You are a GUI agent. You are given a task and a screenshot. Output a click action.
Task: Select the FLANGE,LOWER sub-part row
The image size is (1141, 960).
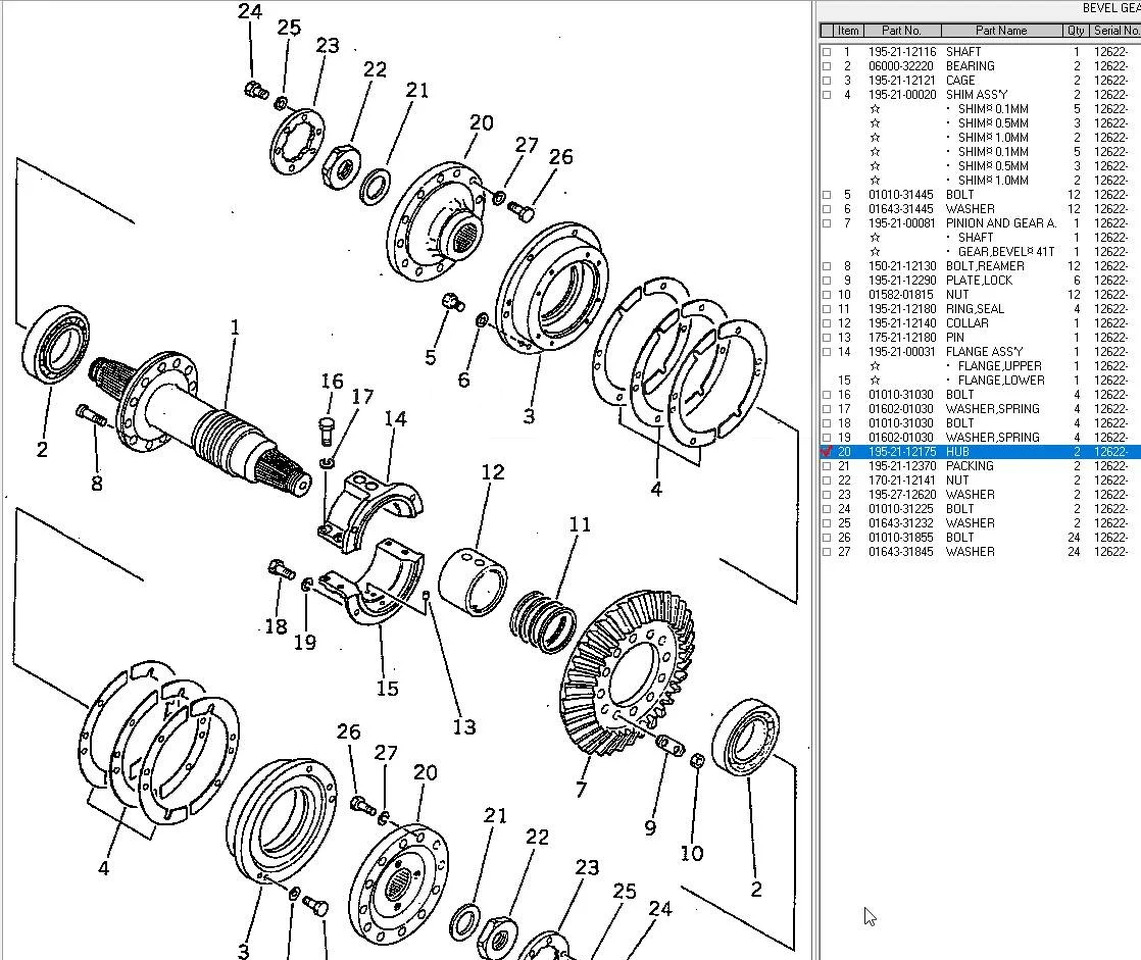(x=1001, y=380)
